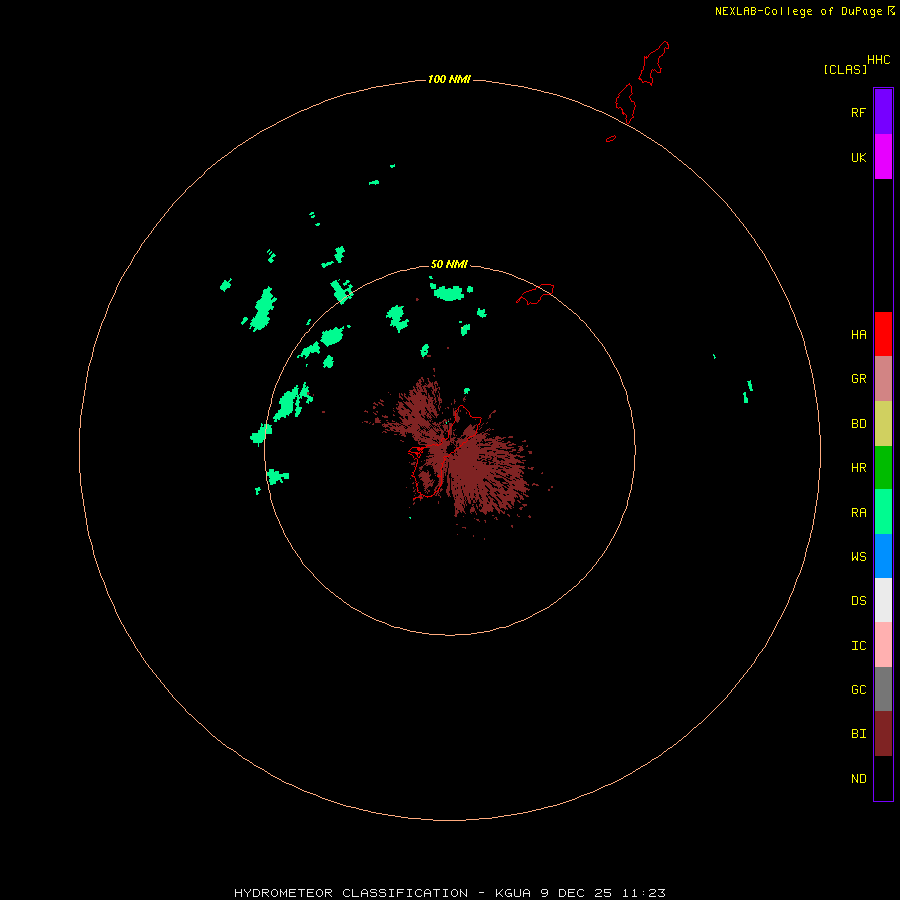Click the HR legend label

pos(858,468)
